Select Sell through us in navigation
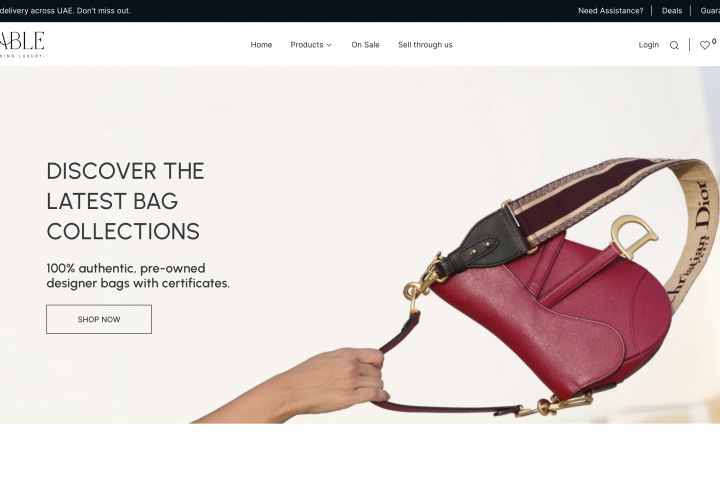Image resolution: width=720 pixels, height=480 pixels. pyautogui.click(x=425, y=45)
